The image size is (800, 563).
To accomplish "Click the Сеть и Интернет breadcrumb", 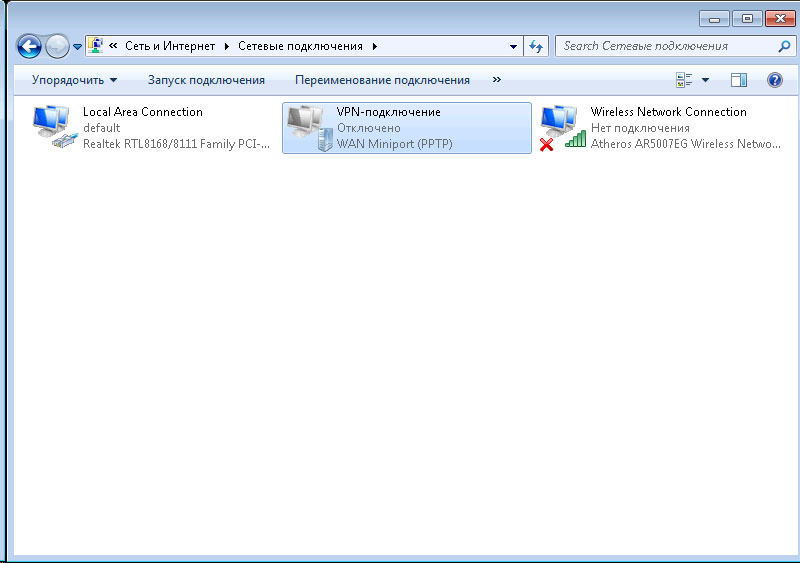I will coord(170,46).
